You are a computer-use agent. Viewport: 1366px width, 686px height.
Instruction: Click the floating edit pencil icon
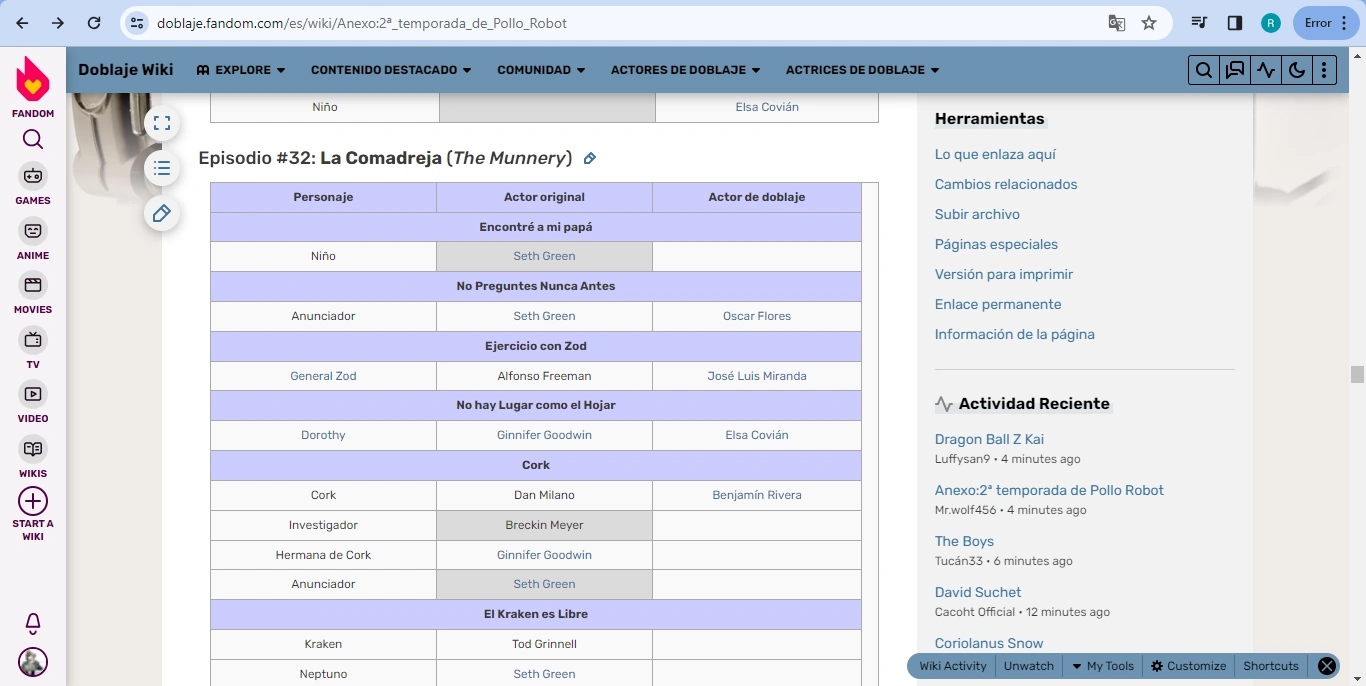pos(162,213)
